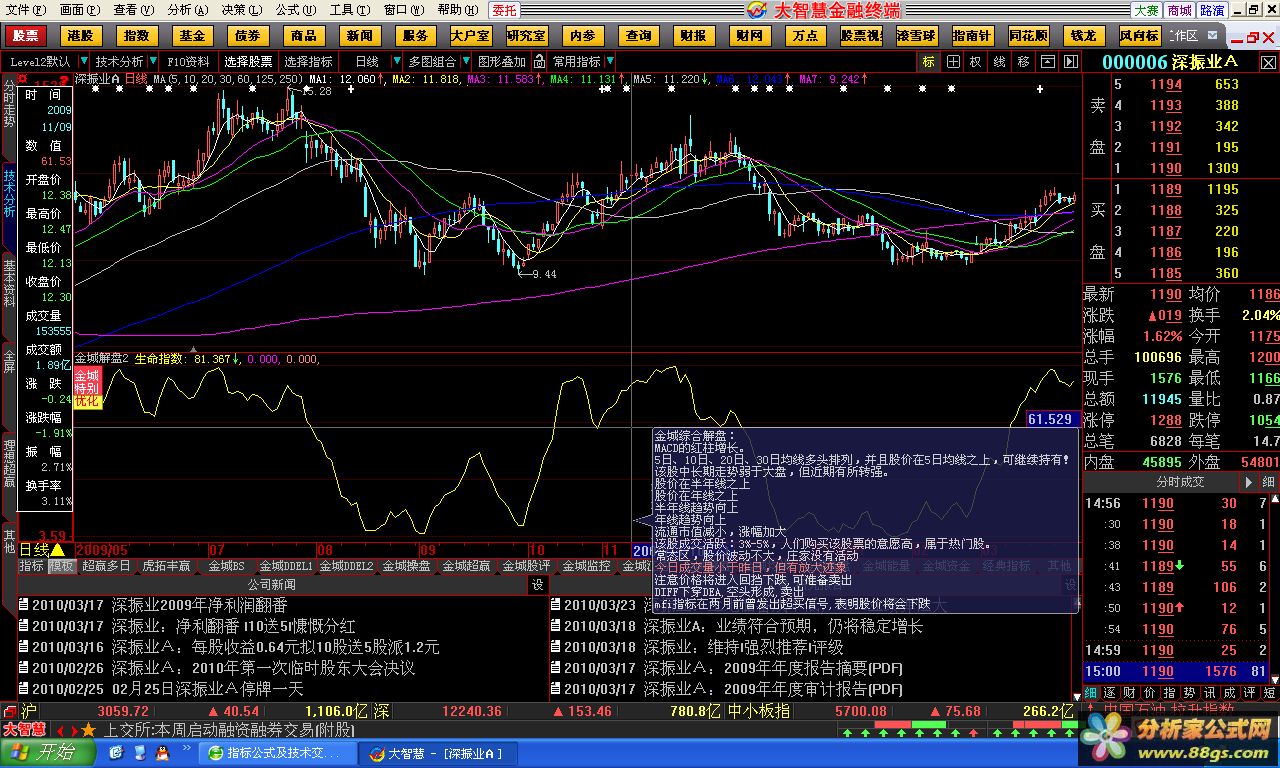Click the 选择指标 button
This screenshot has height=768, width=1280.
click(309, 62)
